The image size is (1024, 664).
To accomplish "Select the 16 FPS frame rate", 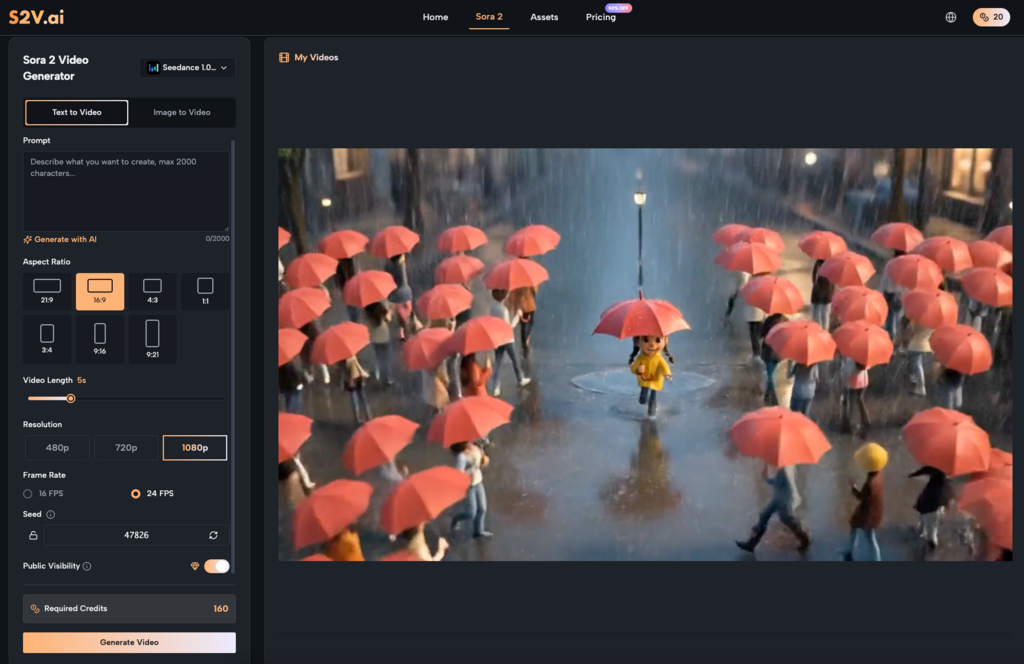I will coord(28,493).
